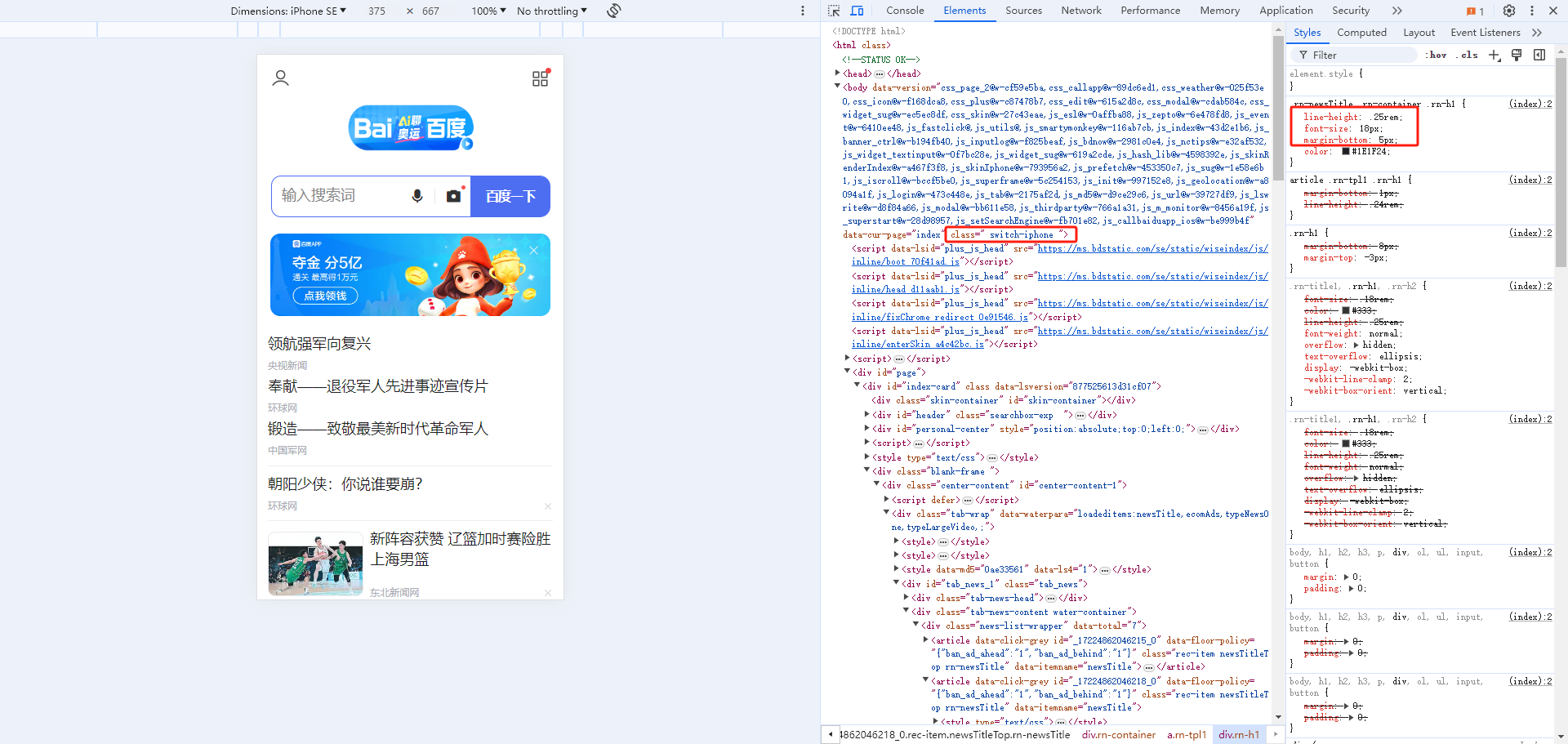Toggle computed styles sidebar icon

tap(1539, 55)
